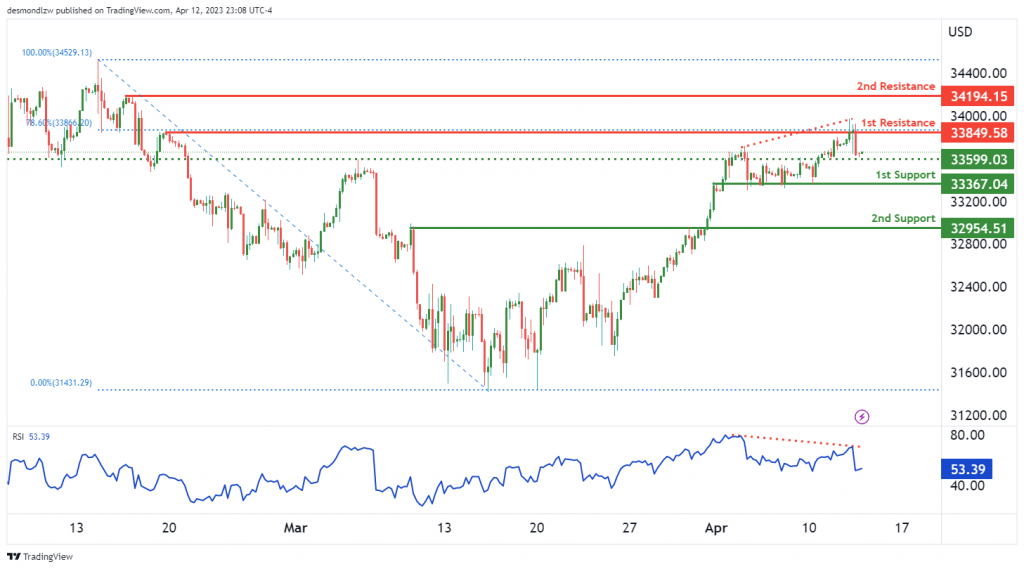Click the Mar date on time axis
1024x569 pixels.
295,528
